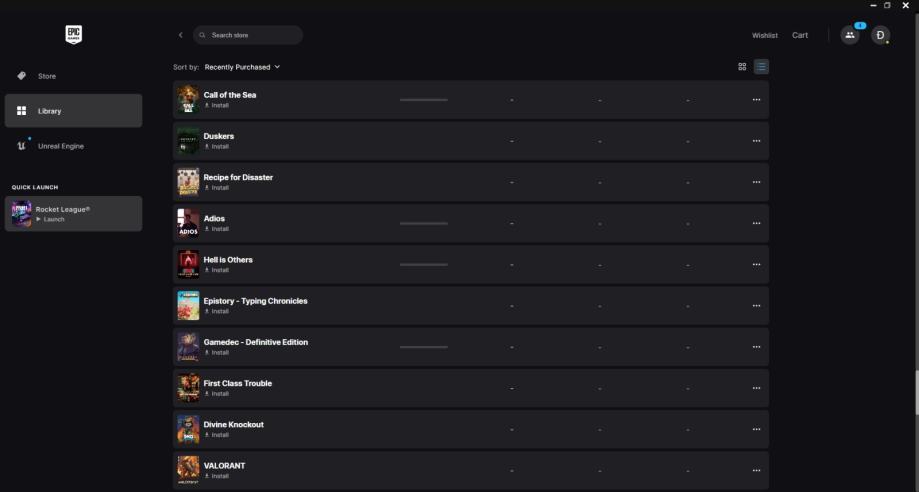
Task: Switch to list view layout
Action: (x=761, y=67)
